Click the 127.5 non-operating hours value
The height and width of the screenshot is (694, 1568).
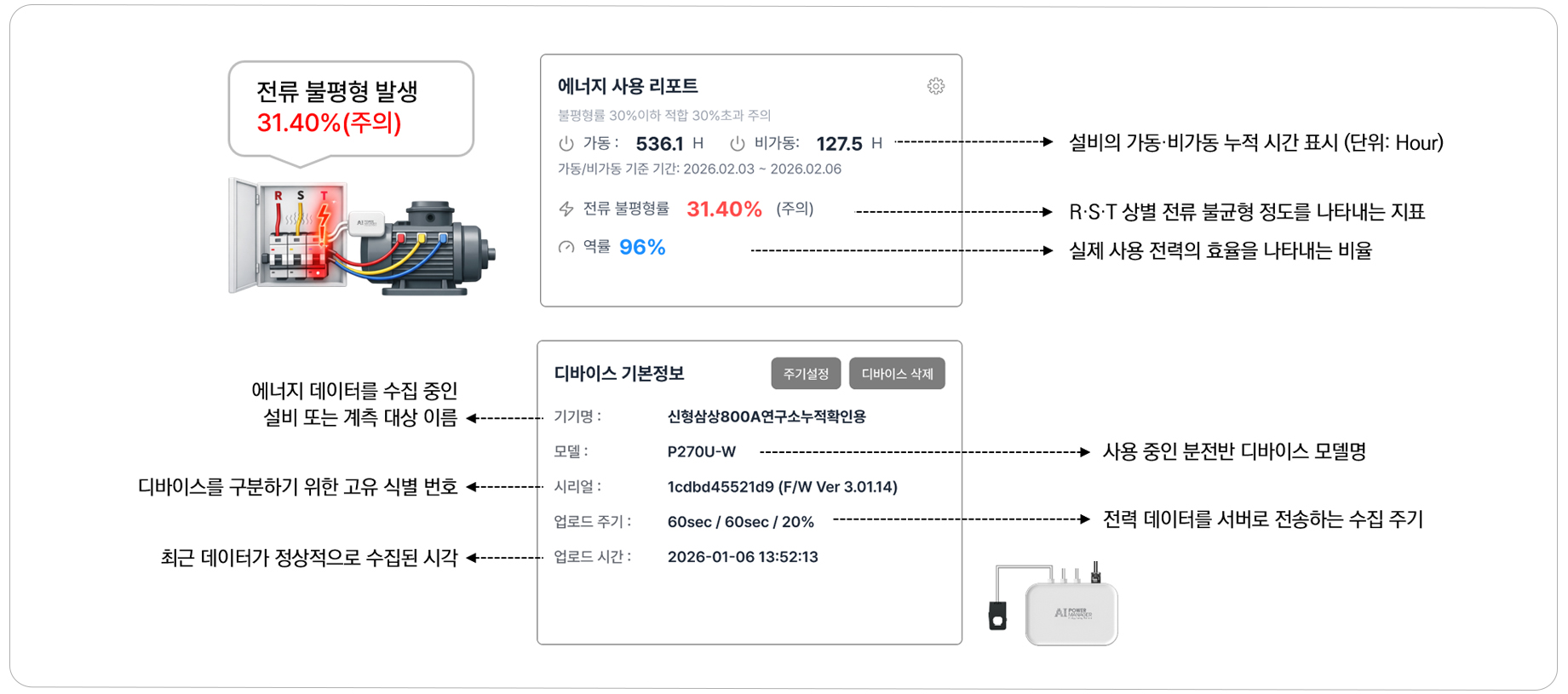[x=839, y=144]
